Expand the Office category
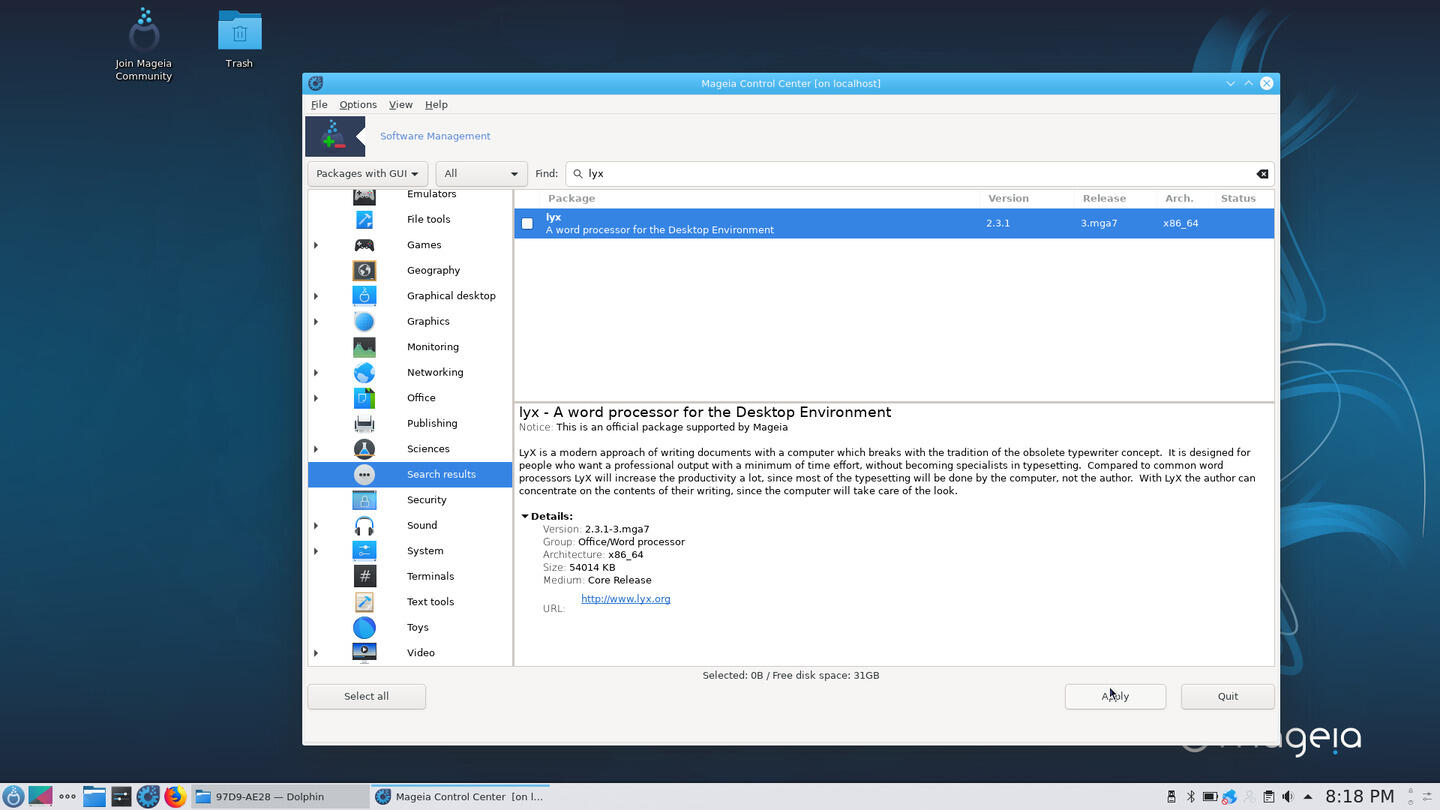 click(316, 398)
